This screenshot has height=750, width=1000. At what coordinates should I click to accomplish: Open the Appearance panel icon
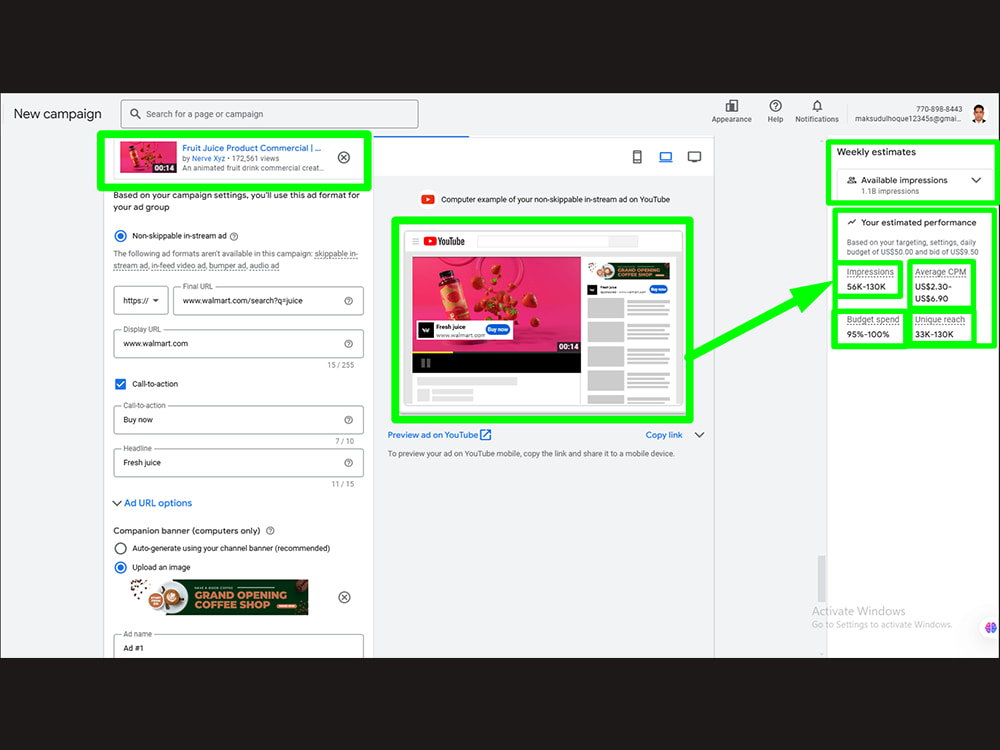pyautogui.click(x=732, y=106)
